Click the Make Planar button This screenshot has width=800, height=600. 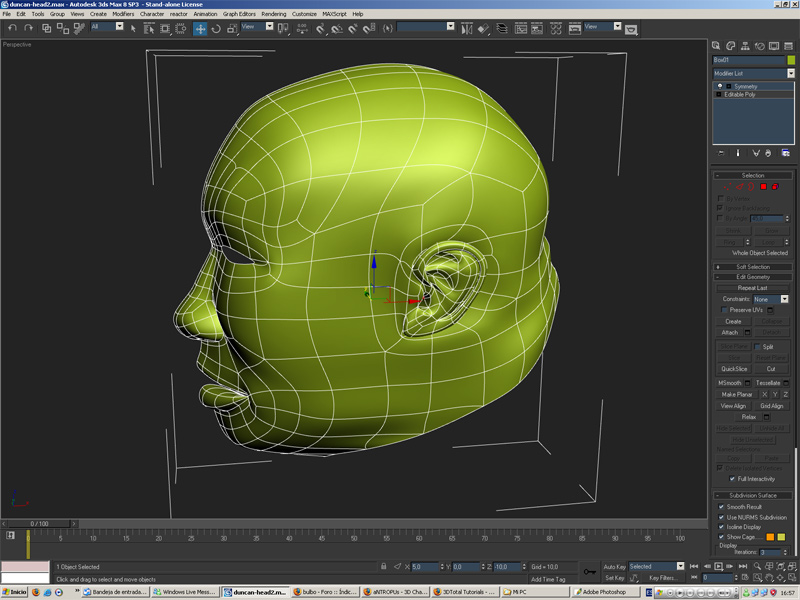(737, 394)
